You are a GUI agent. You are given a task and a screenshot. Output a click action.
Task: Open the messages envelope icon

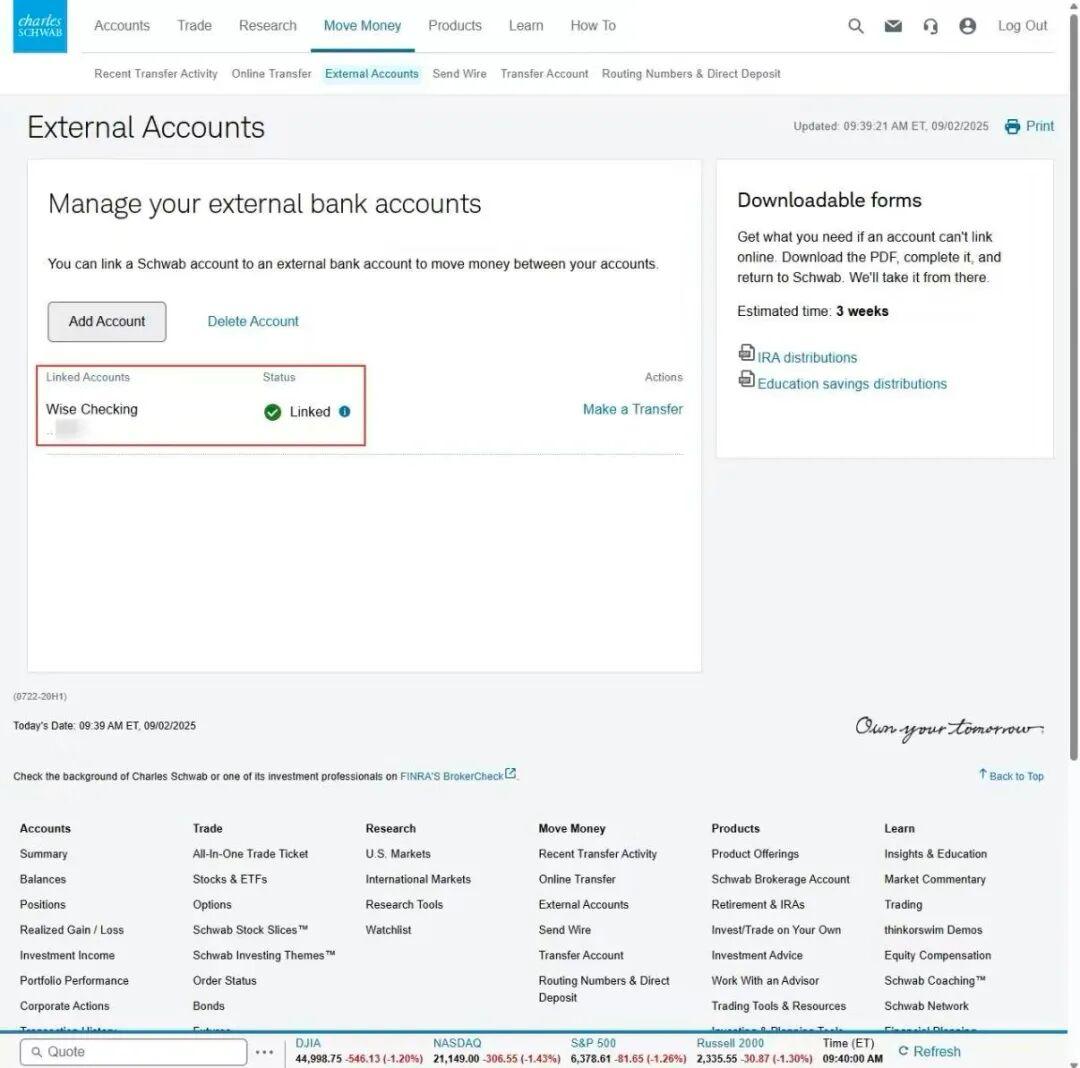click(893, 26)
